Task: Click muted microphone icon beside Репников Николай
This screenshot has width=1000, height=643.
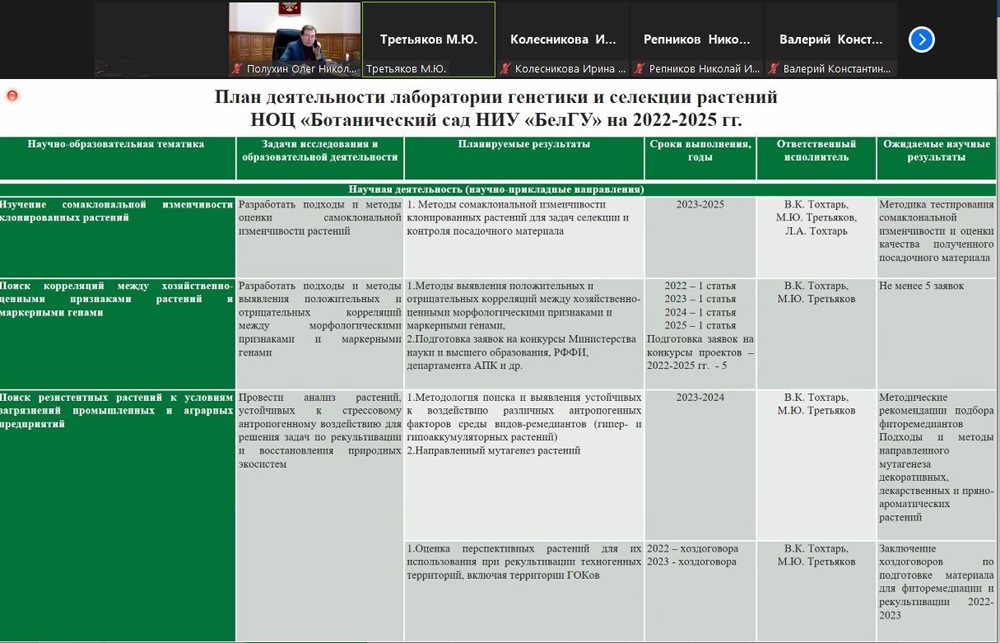Action: pos(640,69)
